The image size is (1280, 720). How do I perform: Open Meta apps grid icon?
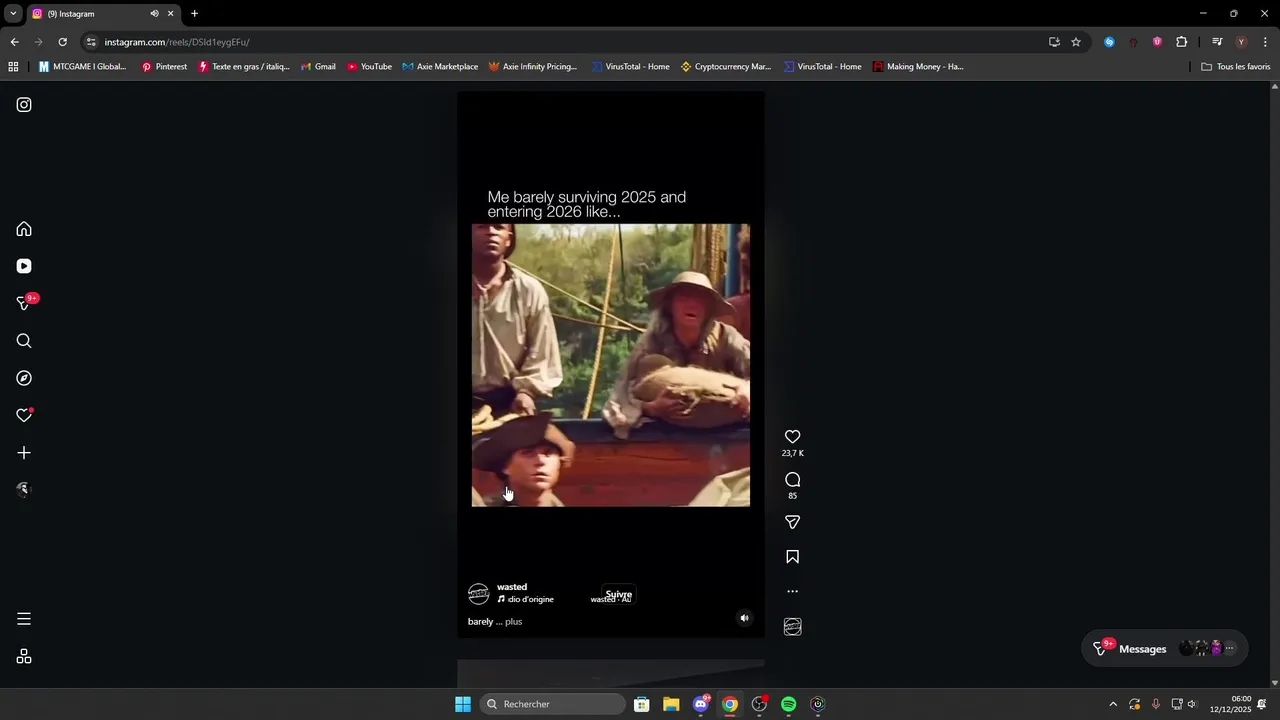click(24, 657)
